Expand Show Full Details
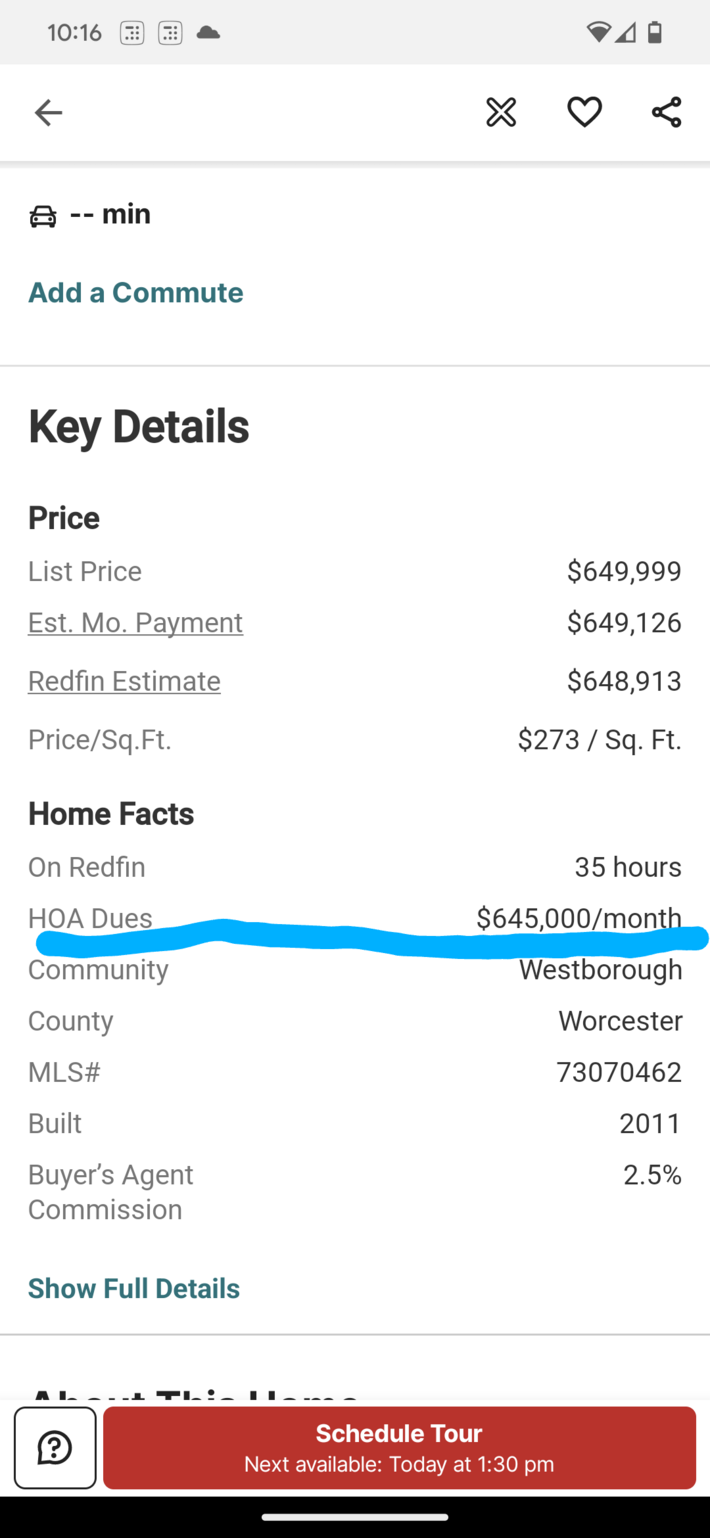This screenshot has height=1538, width=710. (133, 1288)
